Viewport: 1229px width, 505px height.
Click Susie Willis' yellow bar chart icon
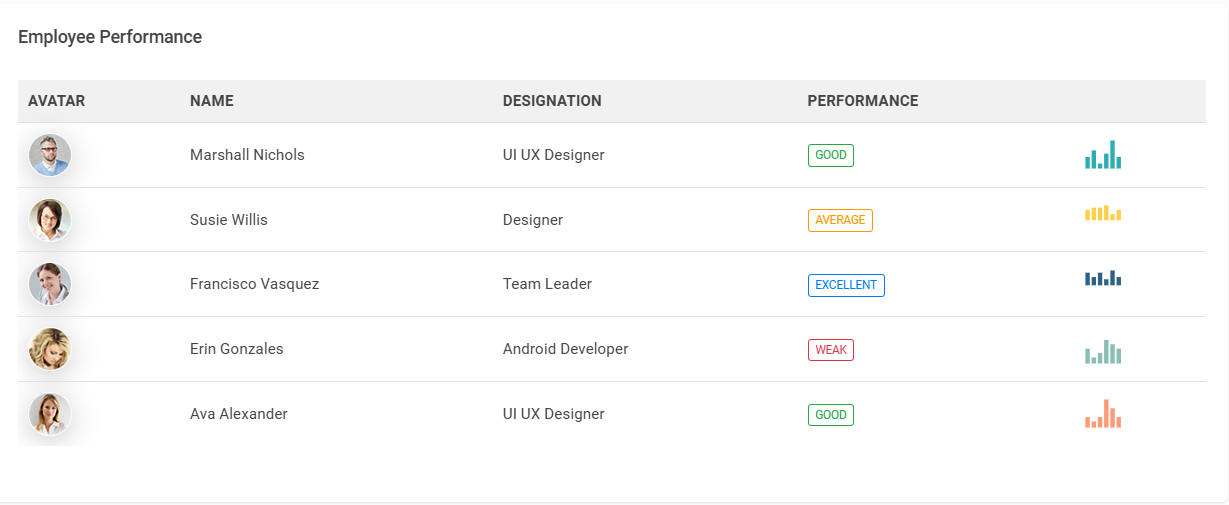(x=1102, y=213)
